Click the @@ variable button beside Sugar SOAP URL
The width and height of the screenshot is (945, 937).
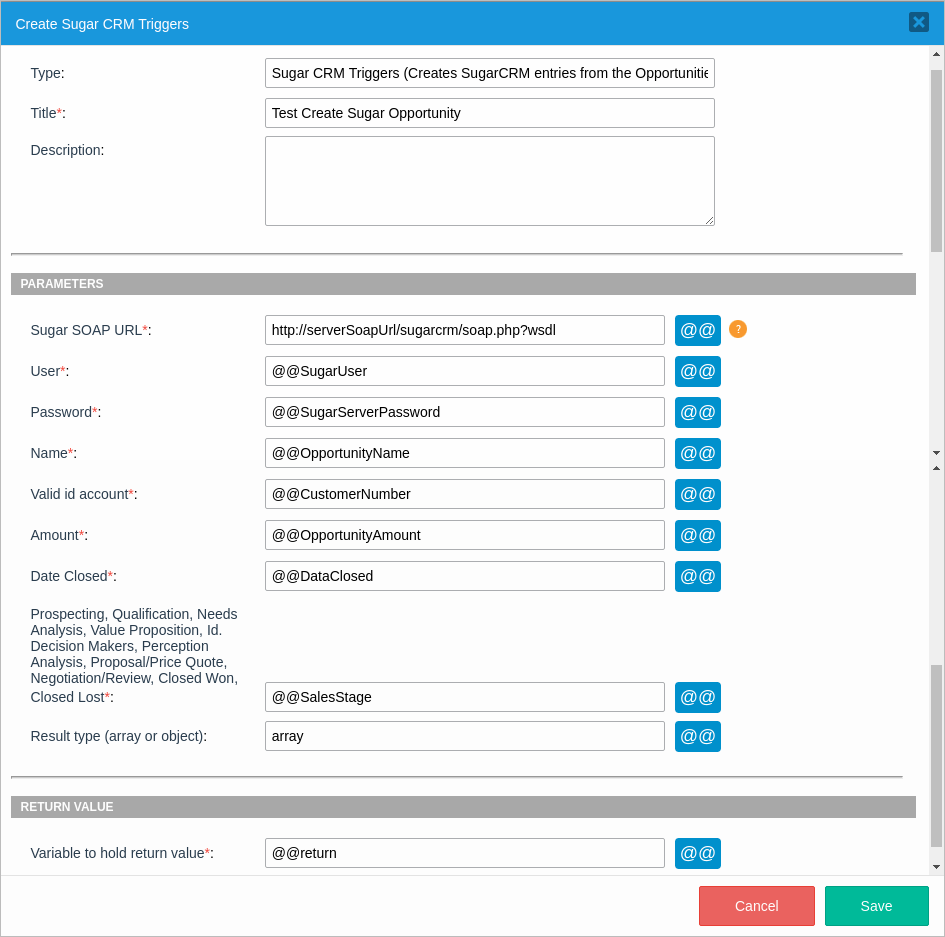(697, 330)
